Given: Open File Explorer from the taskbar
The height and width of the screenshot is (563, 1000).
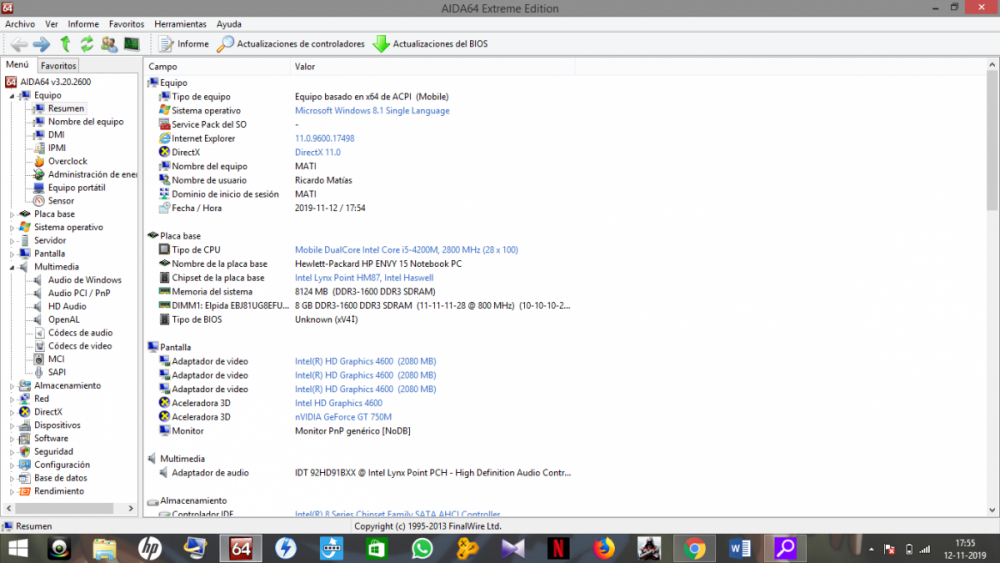Looking at the screenshot, I should click(105, 548).
